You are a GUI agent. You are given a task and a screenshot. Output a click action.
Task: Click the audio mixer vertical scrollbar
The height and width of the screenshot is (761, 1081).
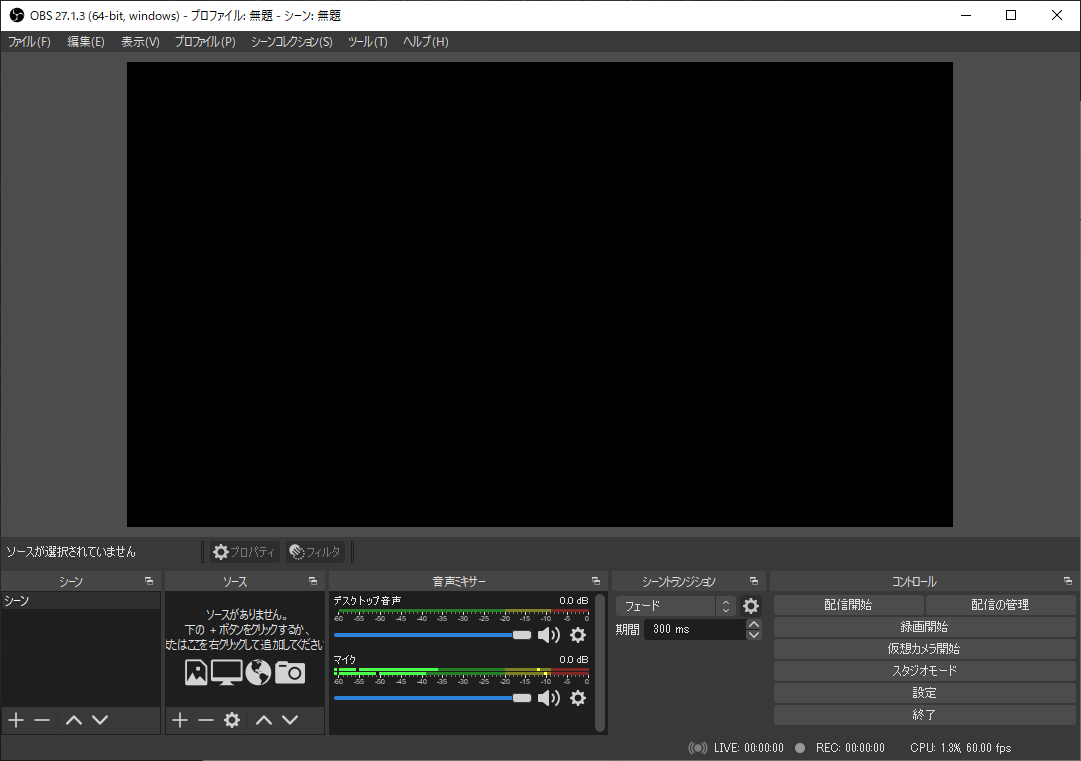(x=600, y=662)
